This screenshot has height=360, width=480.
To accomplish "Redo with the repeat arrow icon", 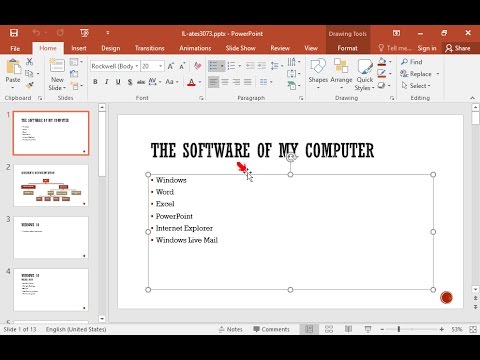I will [x=60, y=33].
